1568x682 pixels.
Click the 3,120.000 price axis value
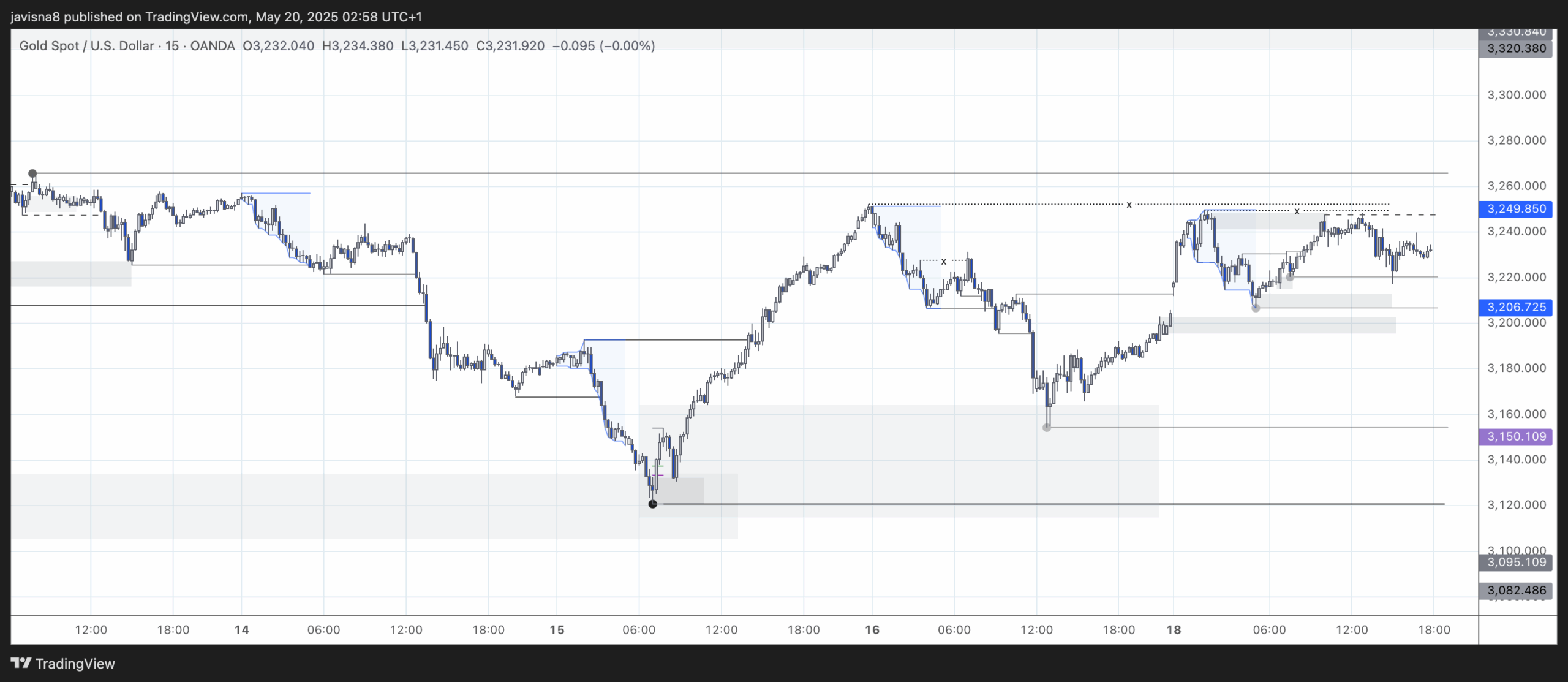[x=1517, y=505]
